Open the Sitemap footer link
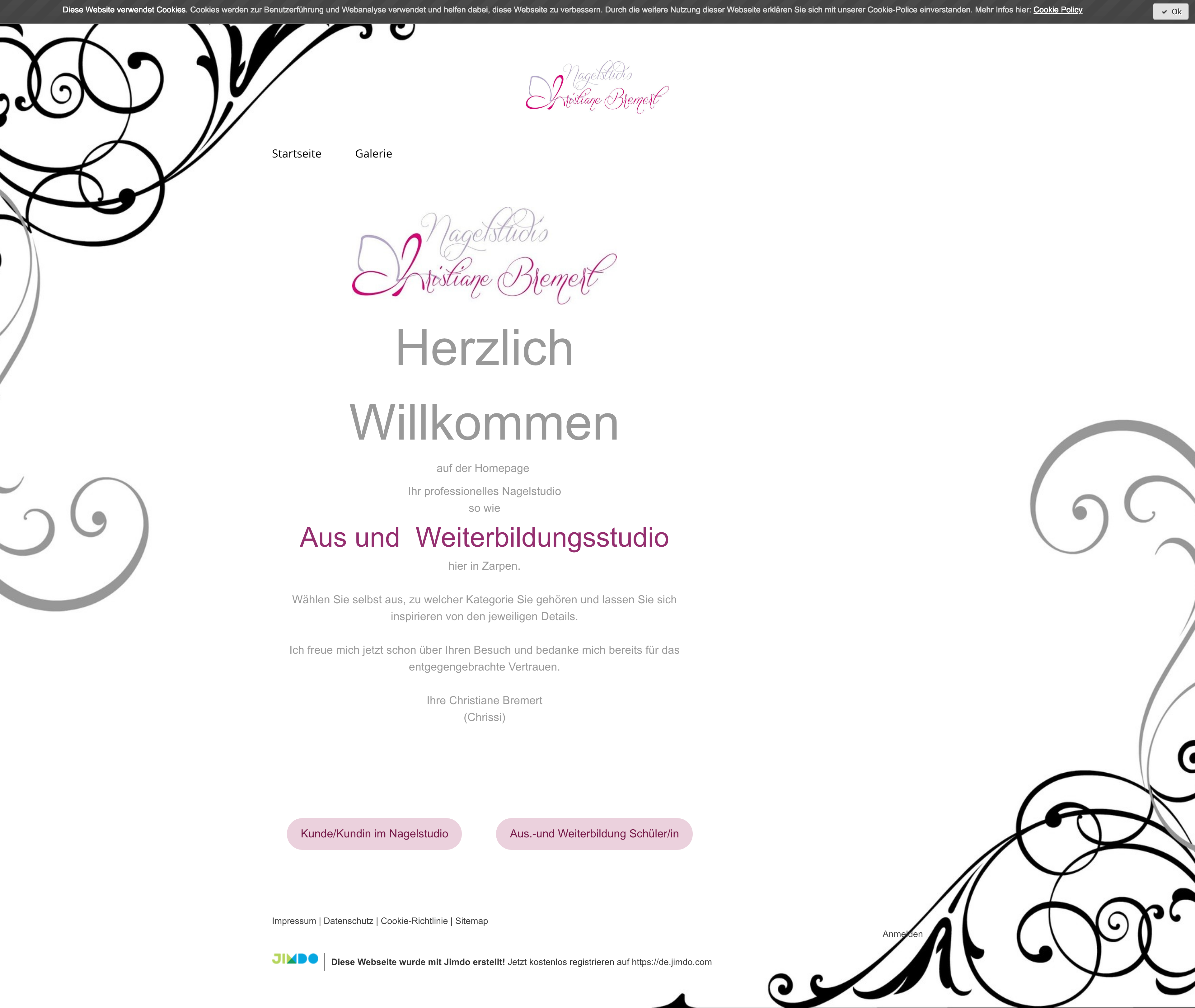 point(471,921)
